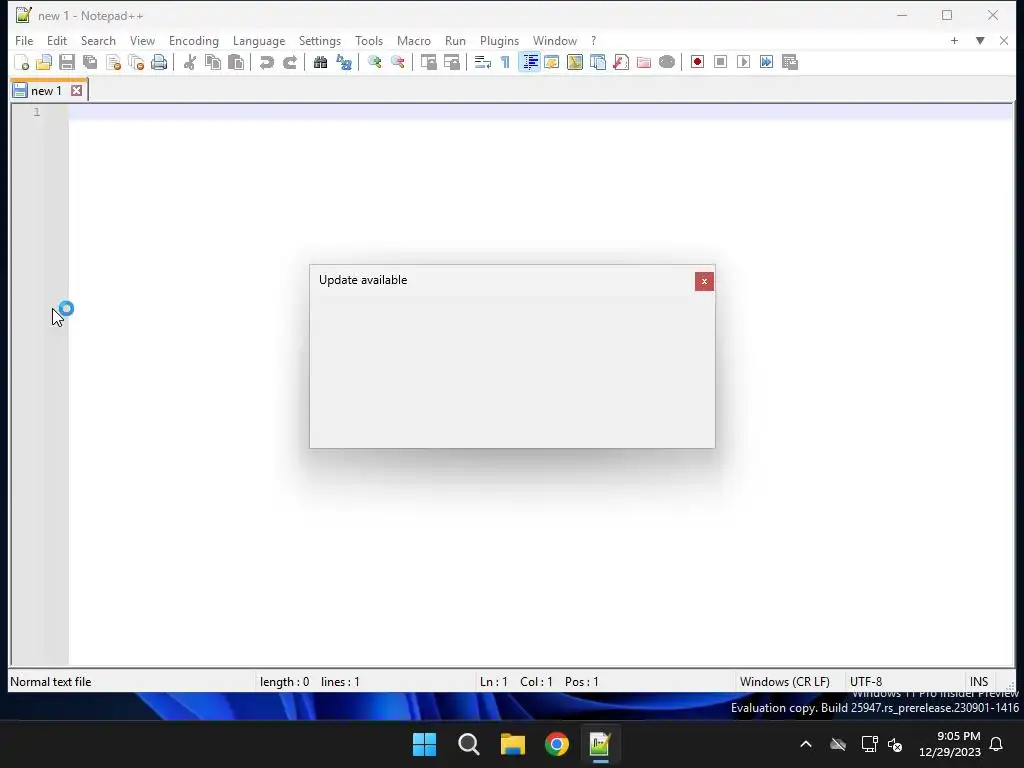Screen dimensions: 1024x768
Task: Click the Print toolbar icon
Action: click(159, 62)
